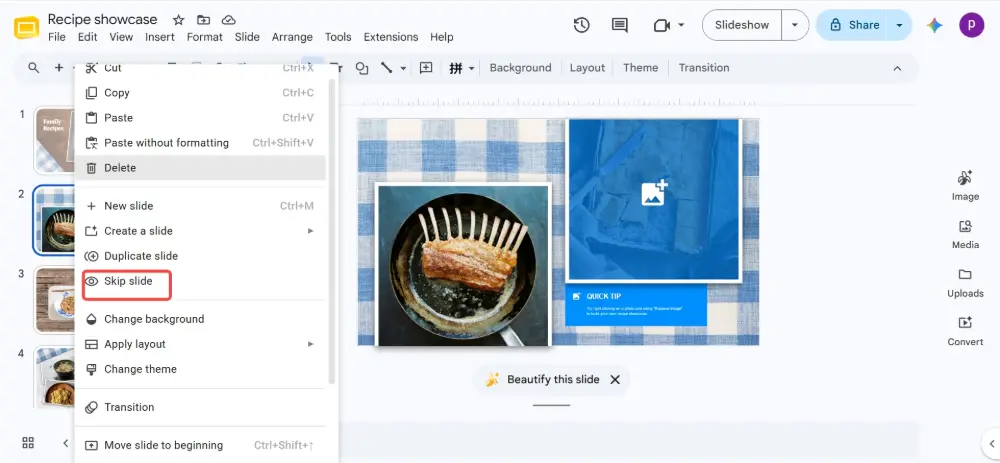Select slide 1 Family Recipes thumbnail
The height and width of the screenshot is (463, 1000).
pyautogui.click(x=54, y=140)
